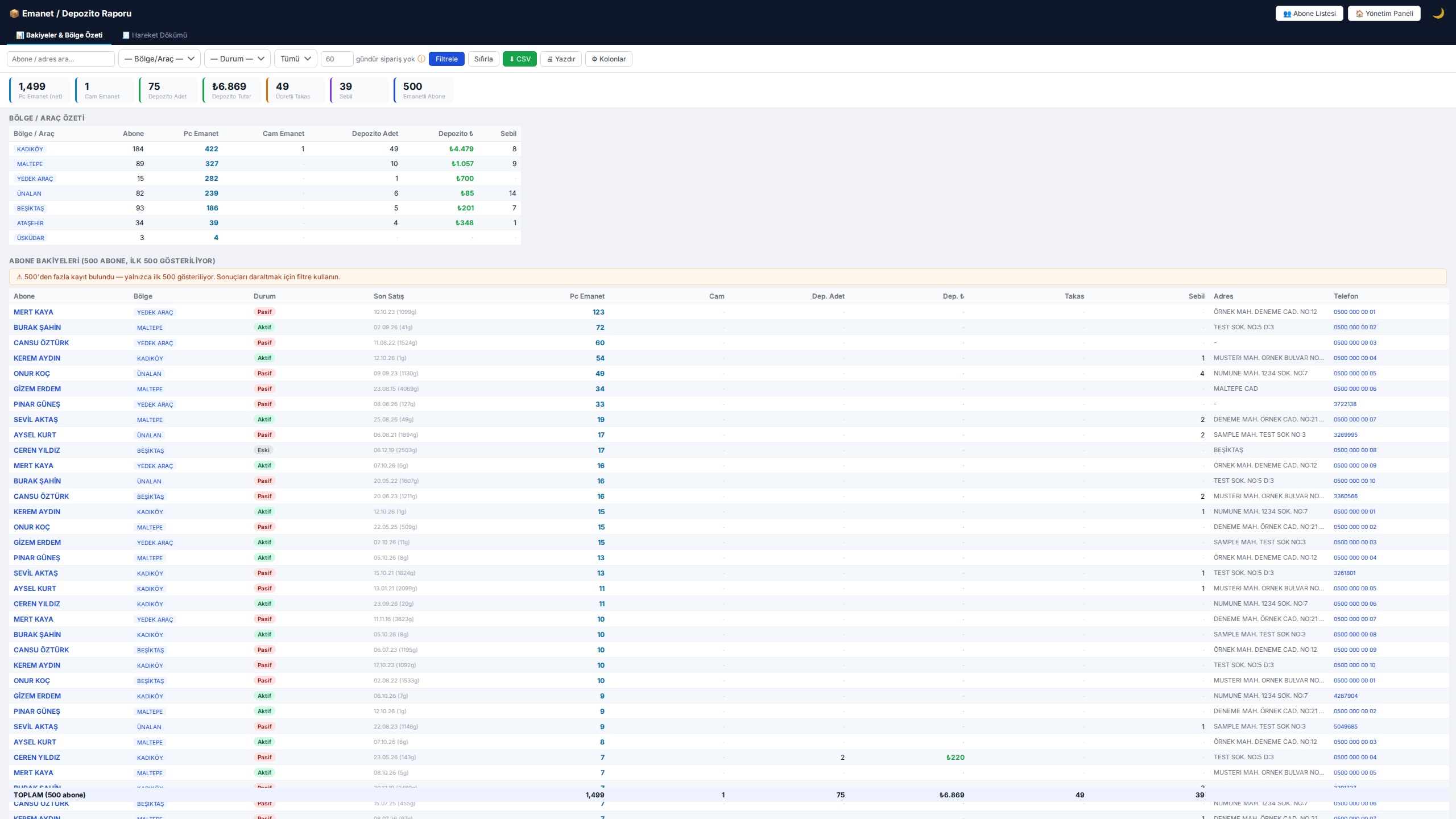Open the Bölge/Araç dropdown
The width and height of the screenshot is (1456, 819).
(x=159, y=59)
